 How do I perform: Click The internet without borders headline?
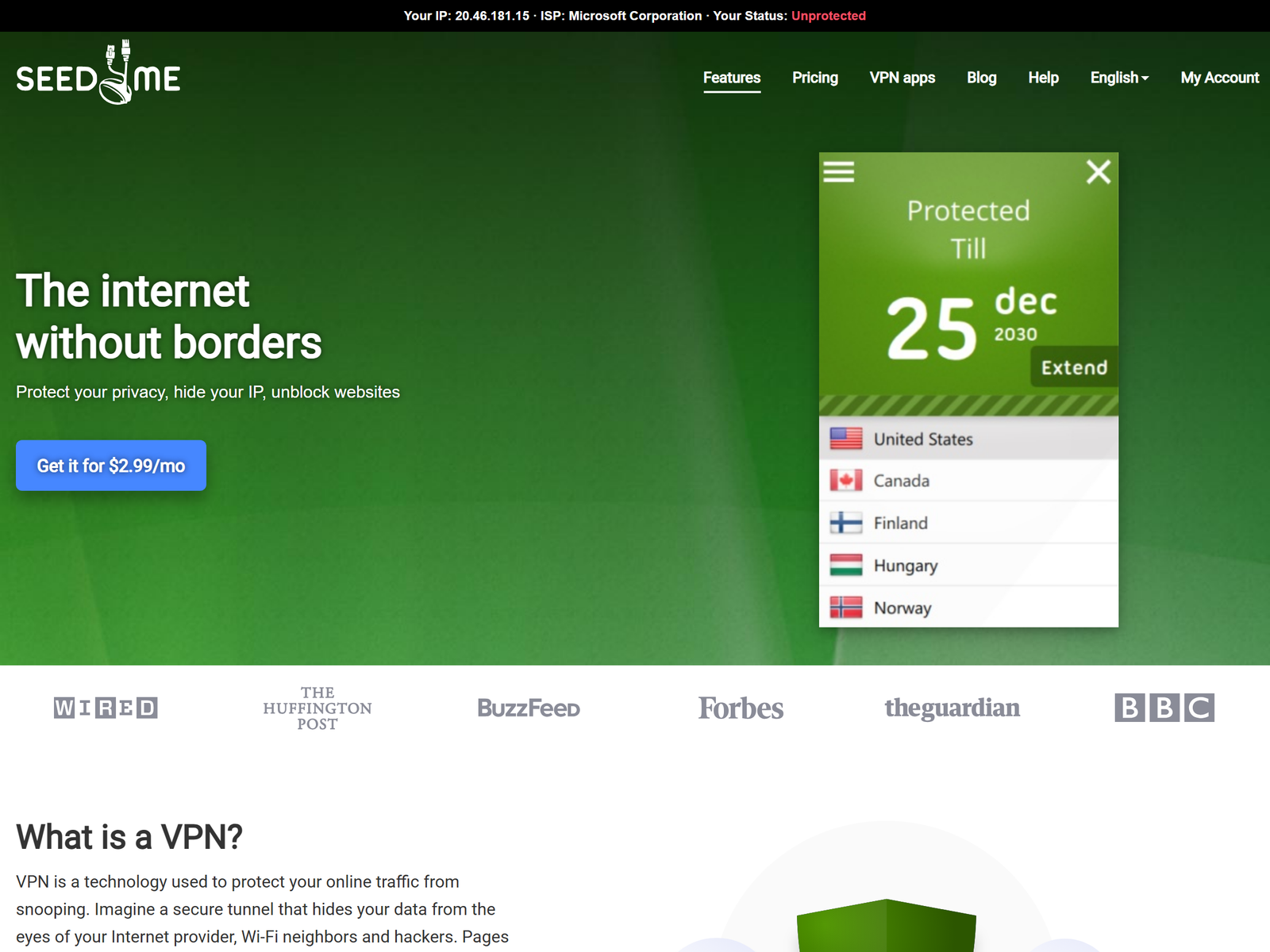[169, 316]
